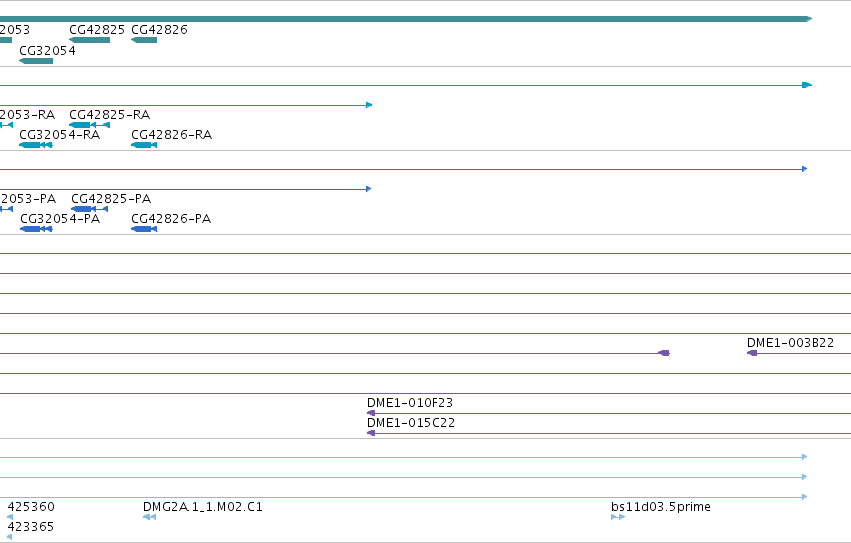Image resolution: width=851 pixels, height=543 pixels.
Task: Click the 425360 label
Action: (x=31, y=507)
